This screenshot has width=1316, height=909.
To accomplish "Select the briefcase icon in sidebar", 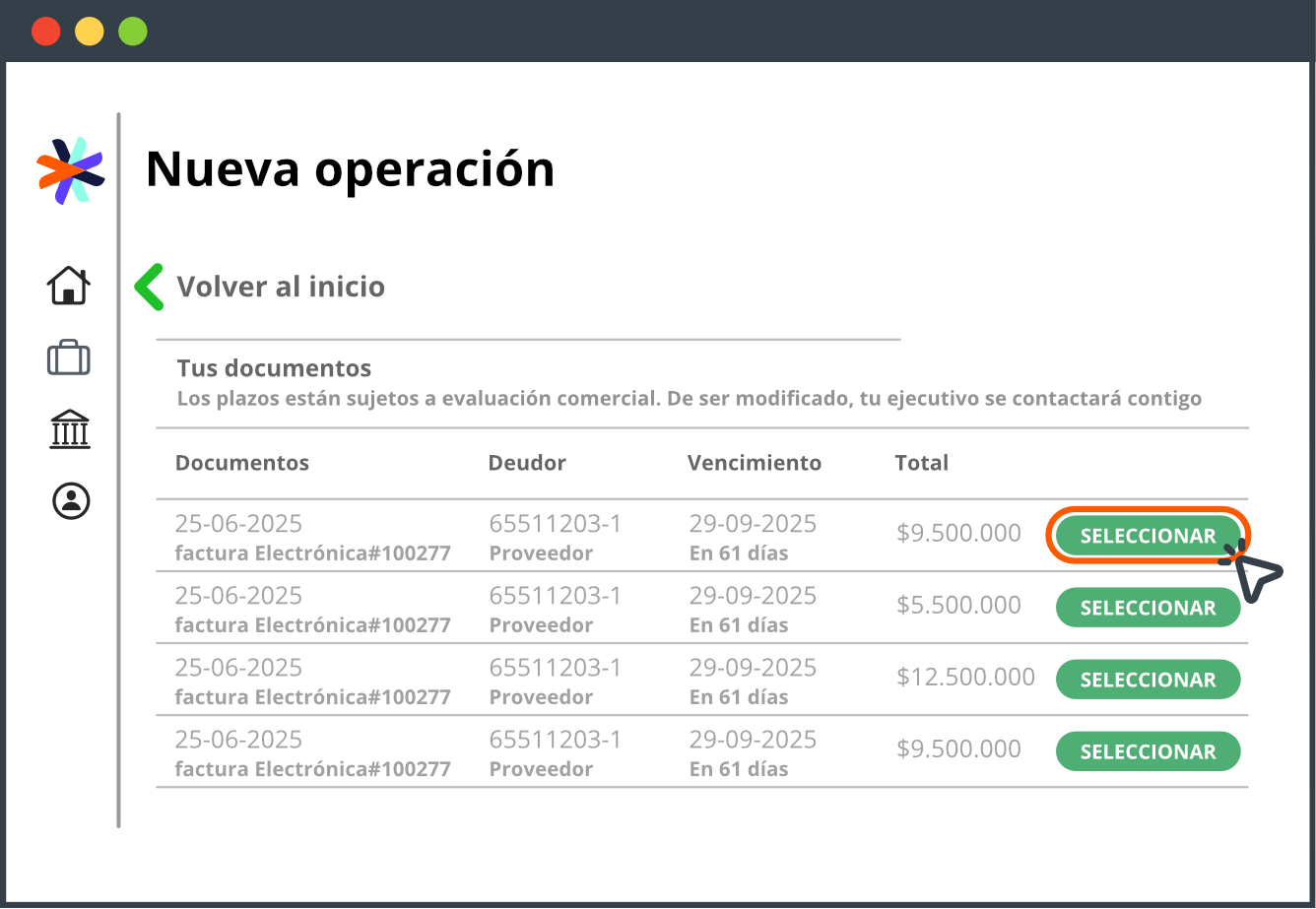I will point(69,357).
